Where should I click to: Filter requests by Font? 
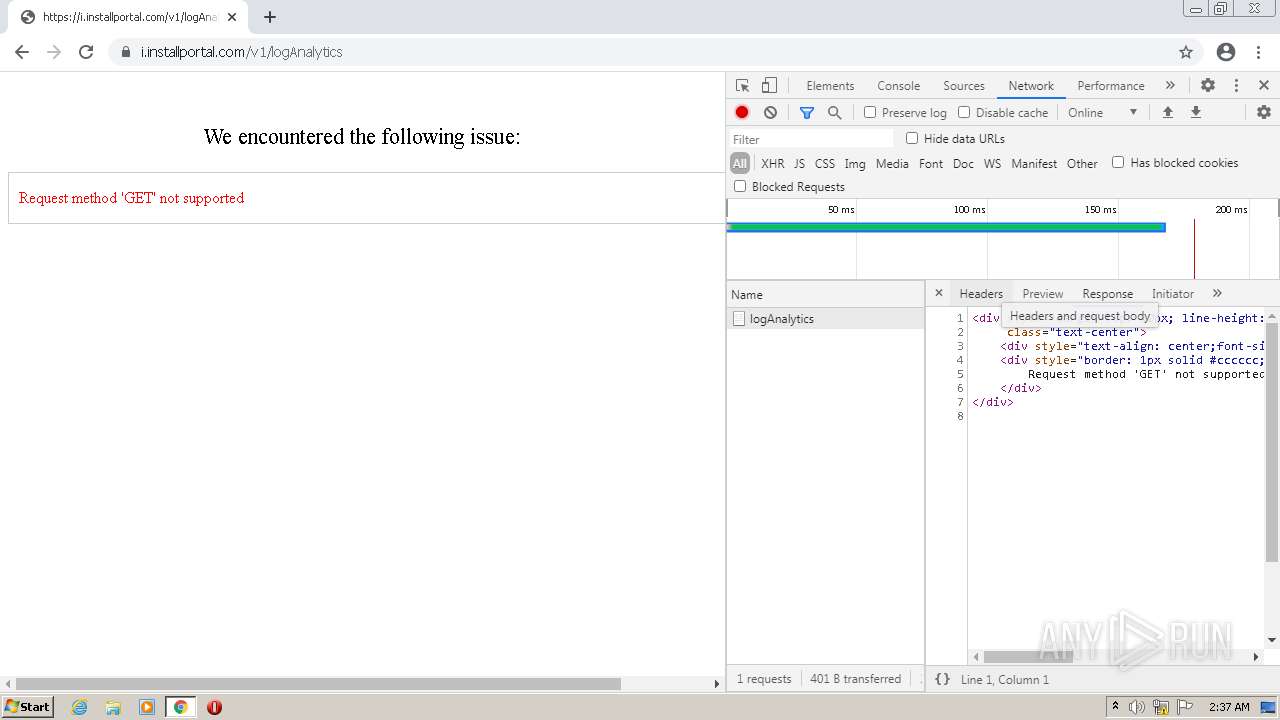931,163
